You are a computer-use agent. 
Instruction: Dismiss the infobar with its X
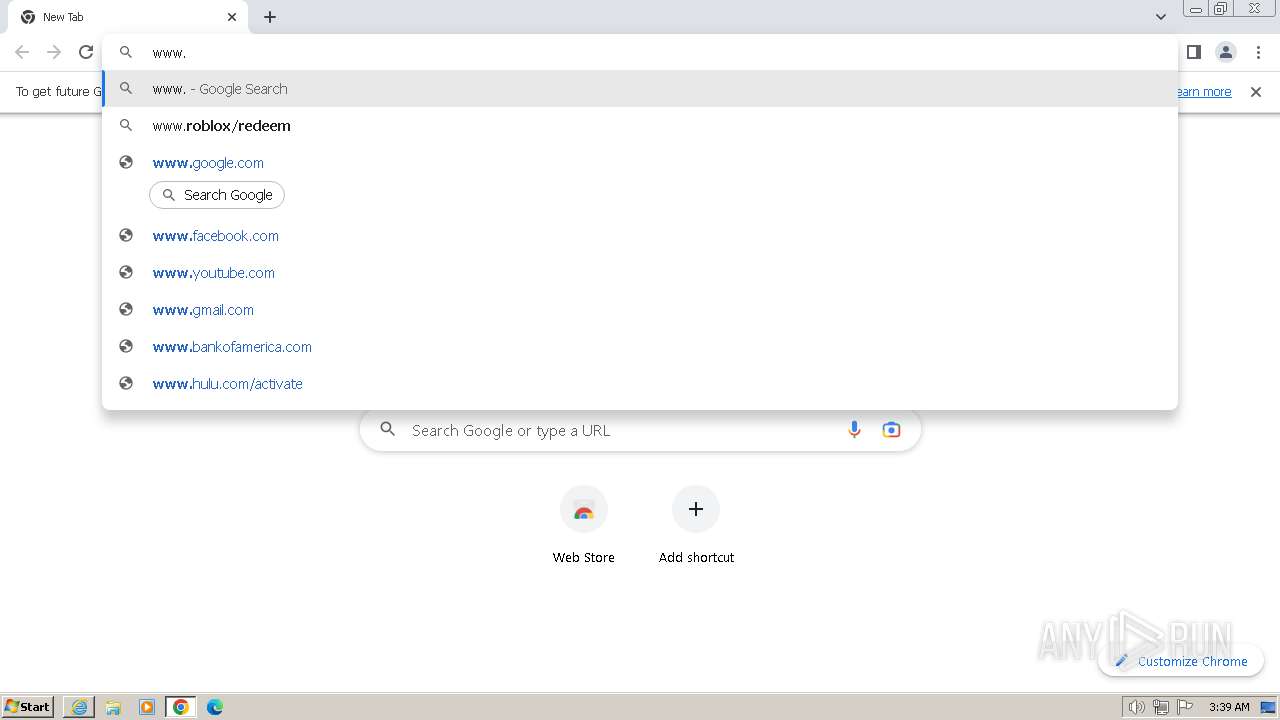[x=1256, y=92]
